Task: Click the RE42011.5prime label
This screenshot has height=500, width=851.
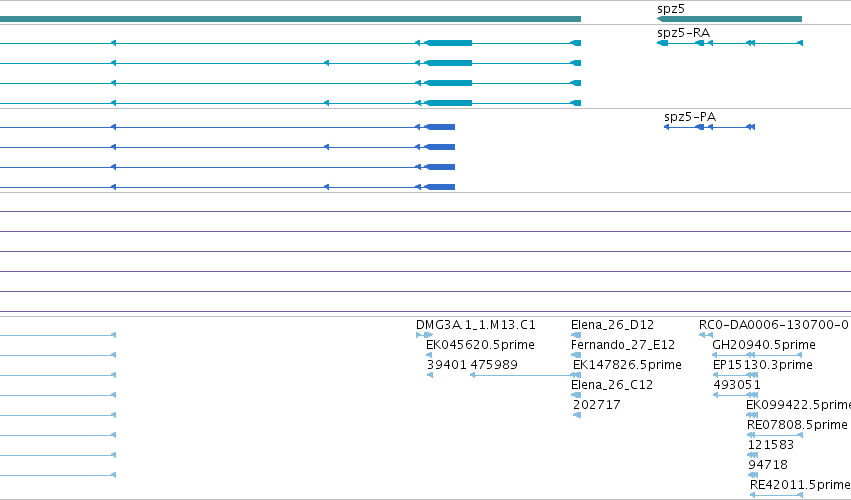Action: coord(800,485)
